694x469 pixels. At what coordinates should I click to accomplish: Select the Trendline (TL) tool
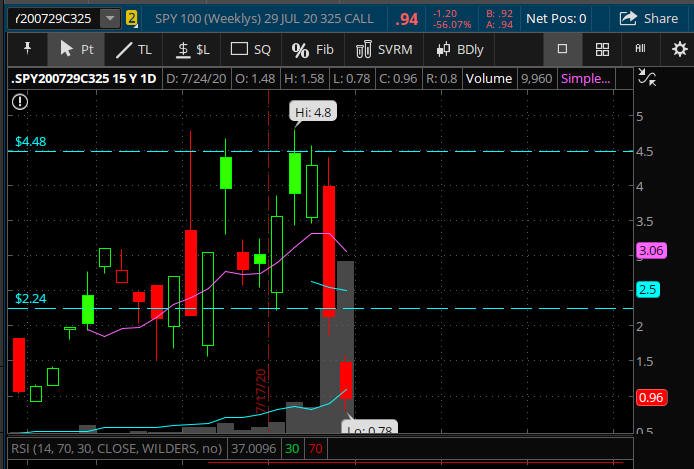133,49
